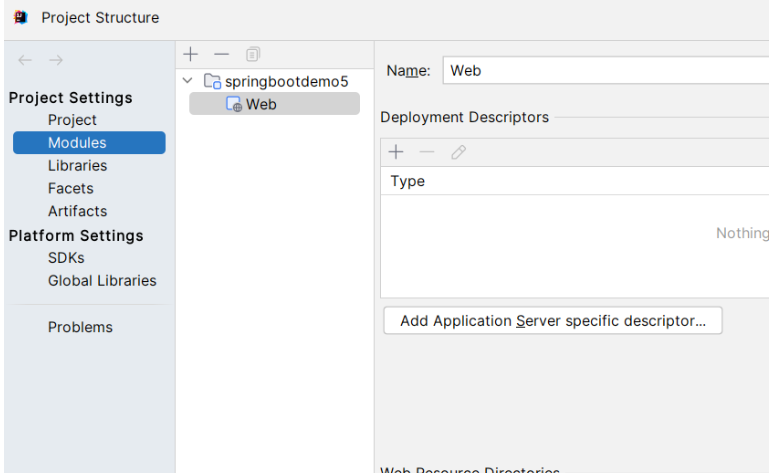Remove deployment descriptor with minus icon
This screenshot has height=473, width=769.
(x=427, y=152)
